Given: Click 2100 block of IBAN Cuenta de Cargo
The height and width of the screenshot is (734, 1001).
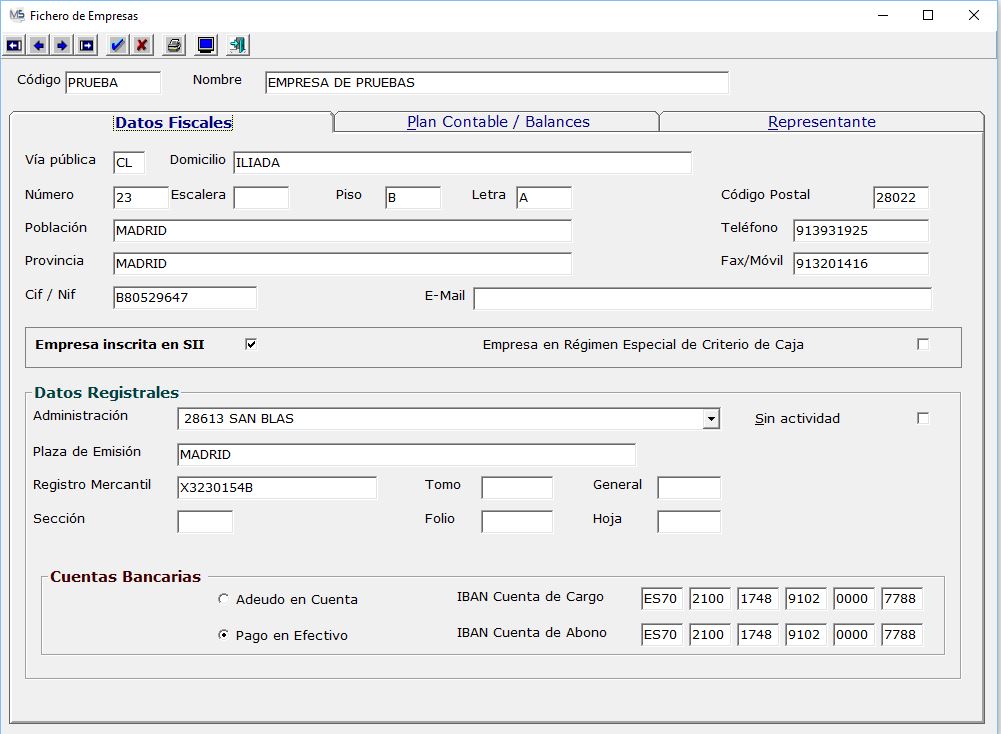Looking at the screenshot, I should [x=709, y=599].
